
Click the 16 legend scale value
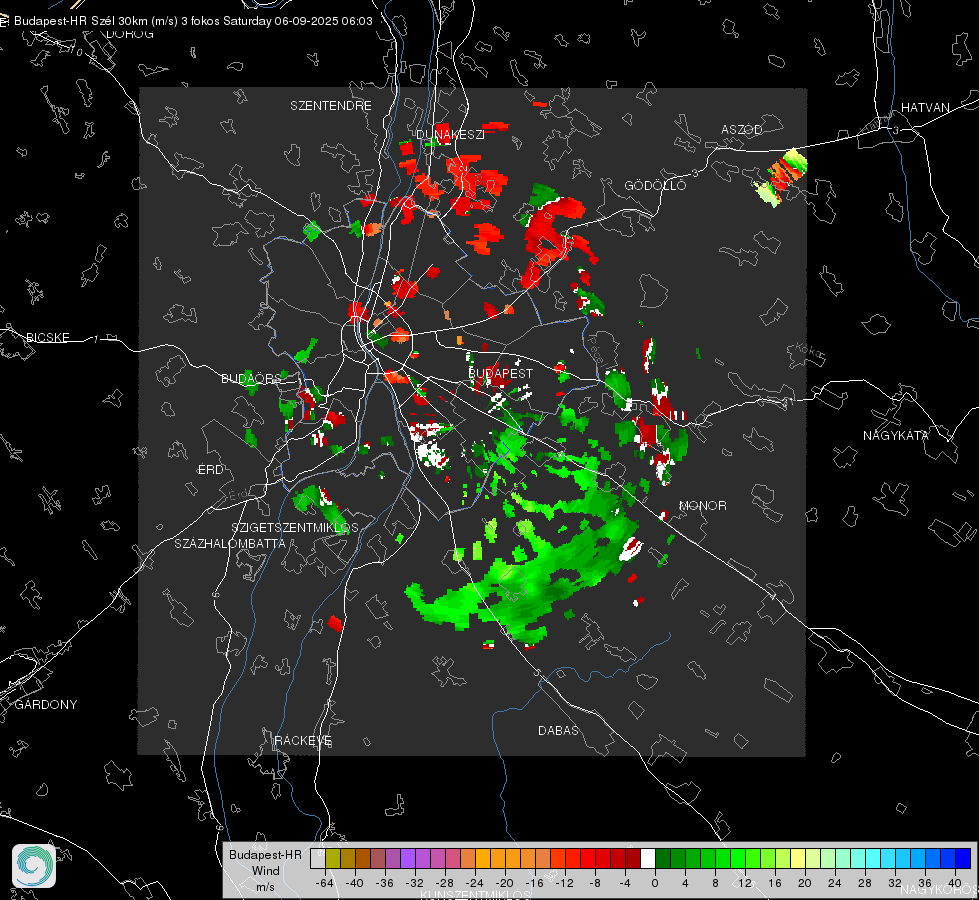[x=775, y=883]
